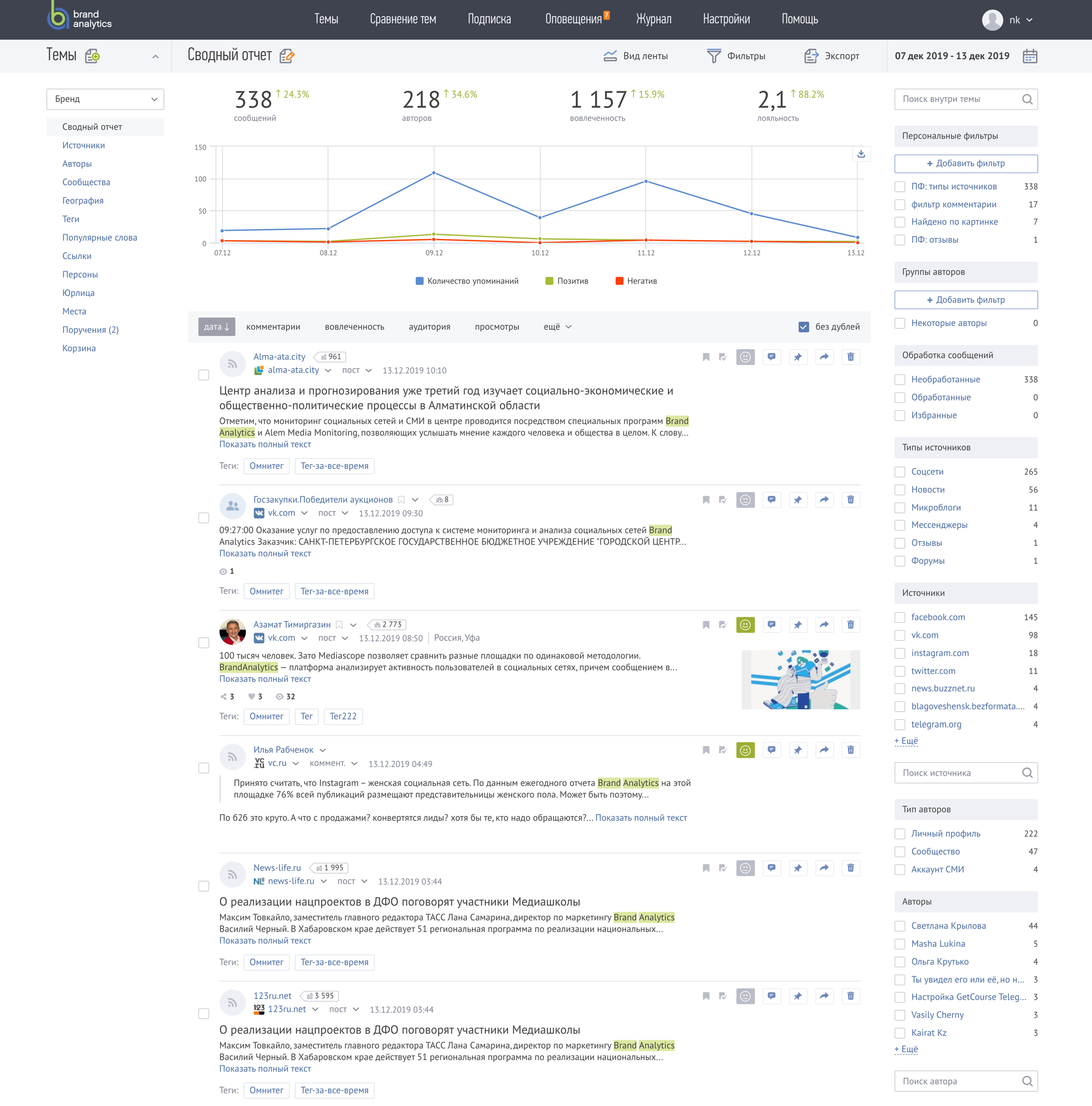Select the Необработанные messages checkbox
The height and width of the screenshot is (1106, 1092).
pyautogui.click(x=900, y=379)
